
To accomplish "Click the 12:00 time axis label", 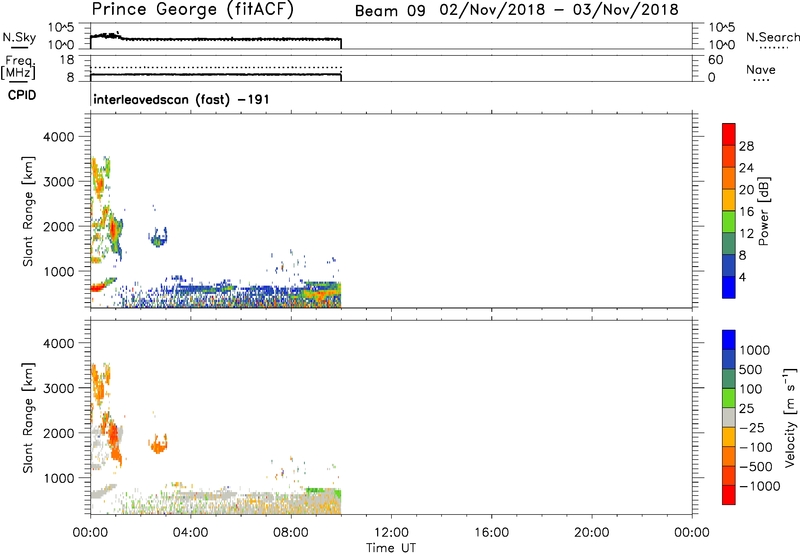I will [x=391, y=533].
